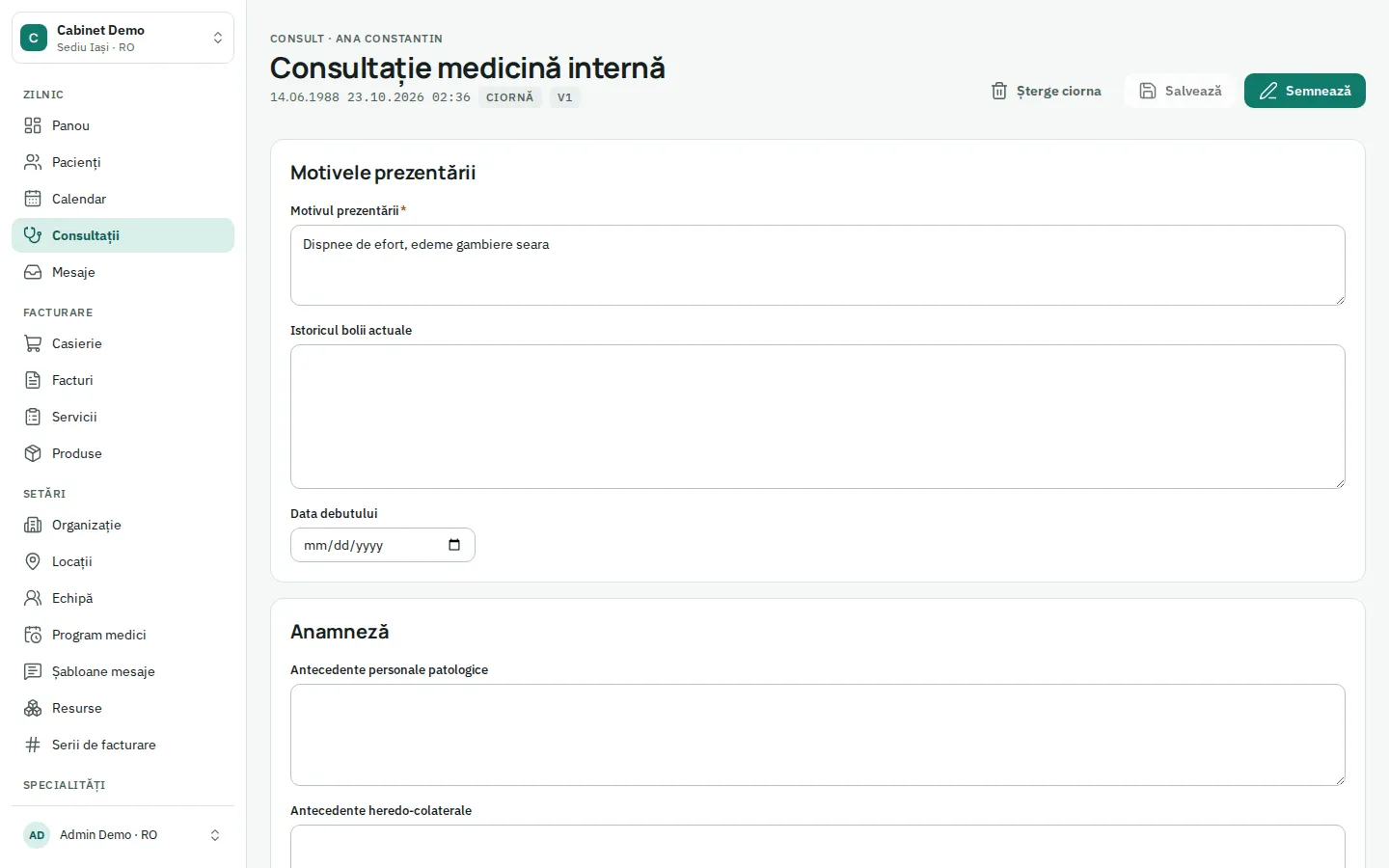Click the Produse box icon
The image size is (1389, 868).
[33, 453]
